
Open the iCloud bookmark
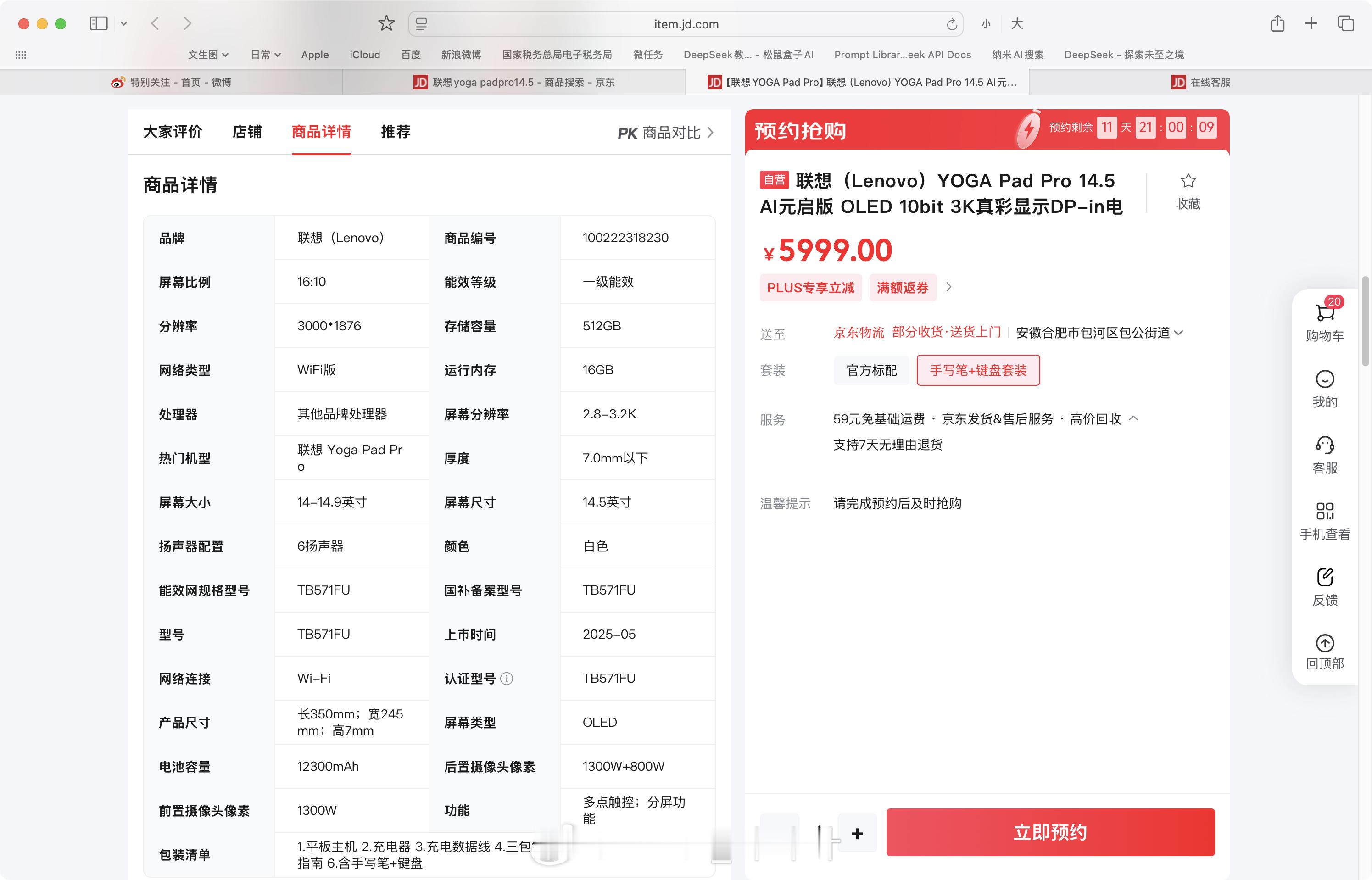pos(365,55)
